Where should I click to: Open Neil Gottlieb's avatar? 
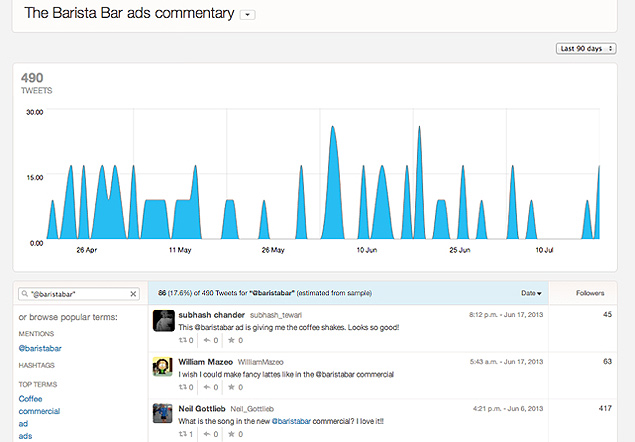pyautogui.click(x=163, y=413)
